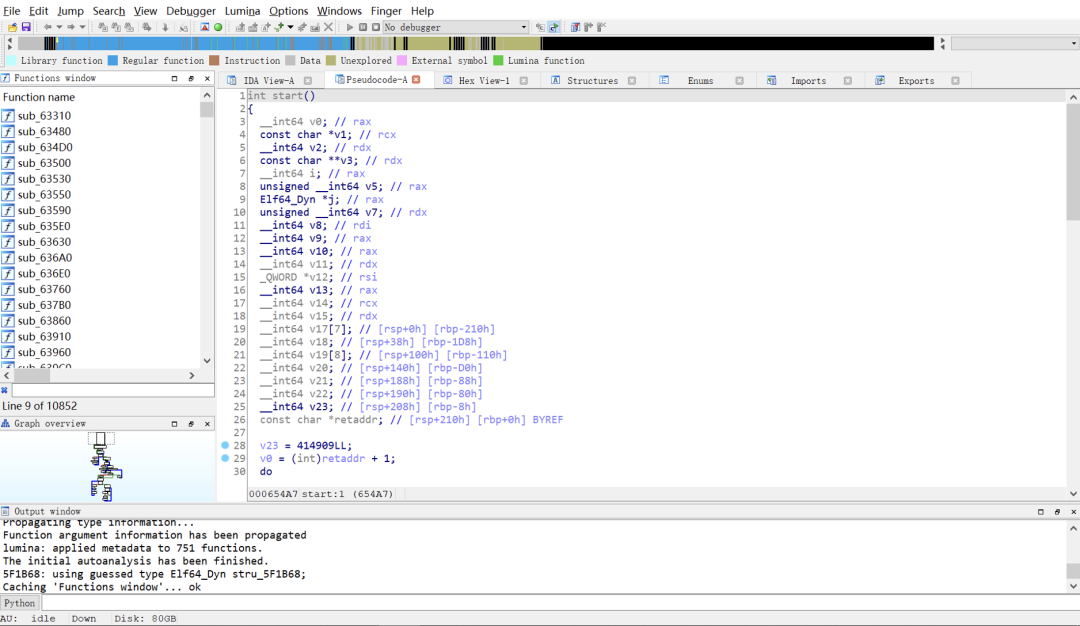Start process with the play icon
The height and width of the screenshot is (626, 1080).
[x=350, y=27]
